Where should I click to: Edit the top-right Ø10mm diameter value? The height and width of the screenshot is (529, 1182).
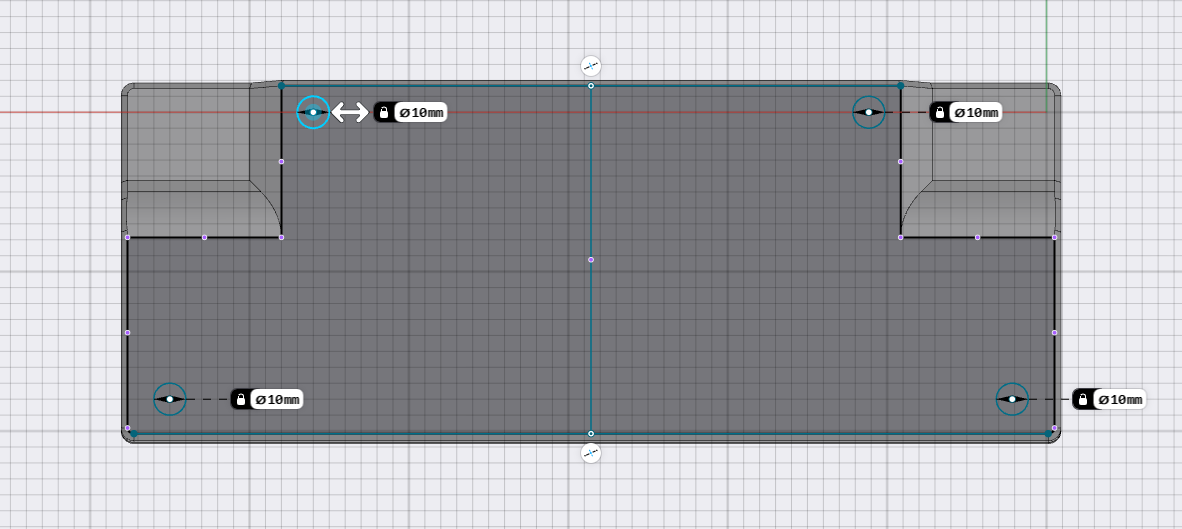click(977, 113)
